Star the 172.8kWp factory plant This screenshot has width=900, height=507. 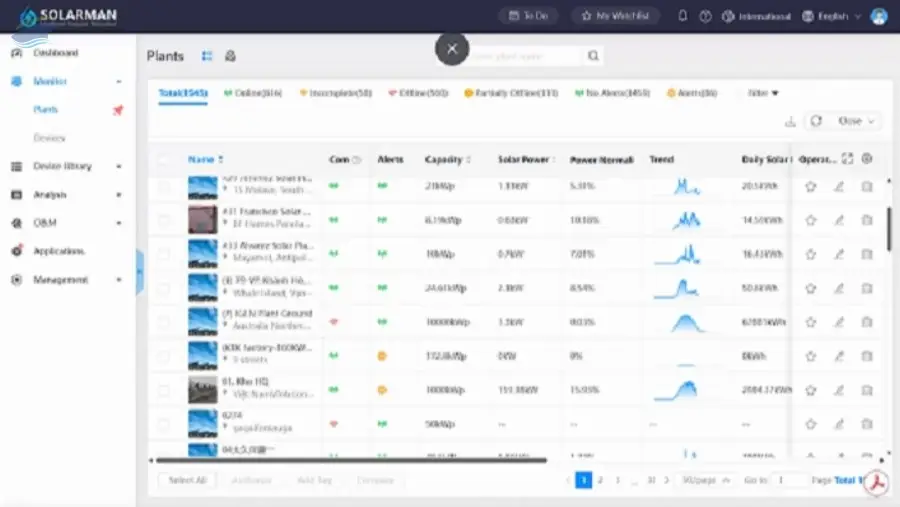tap(810, 356)
